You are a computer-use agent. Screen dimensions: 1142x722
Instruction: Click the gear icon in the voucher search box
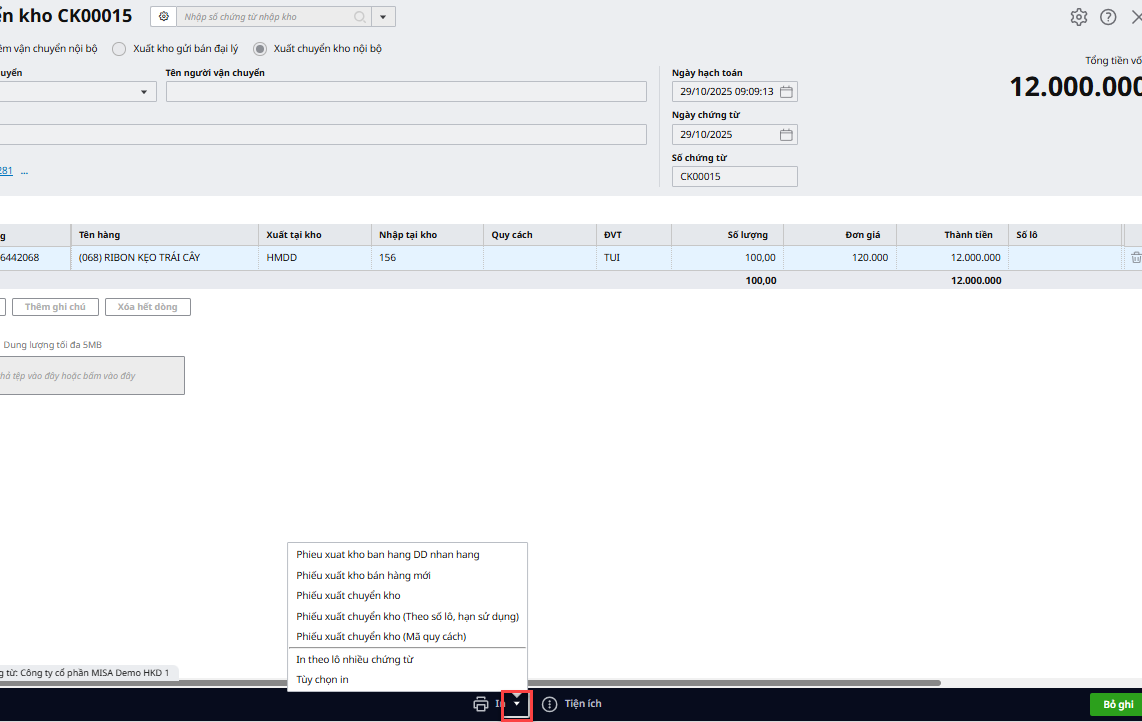pyautogui.click(x=164, y=17)
